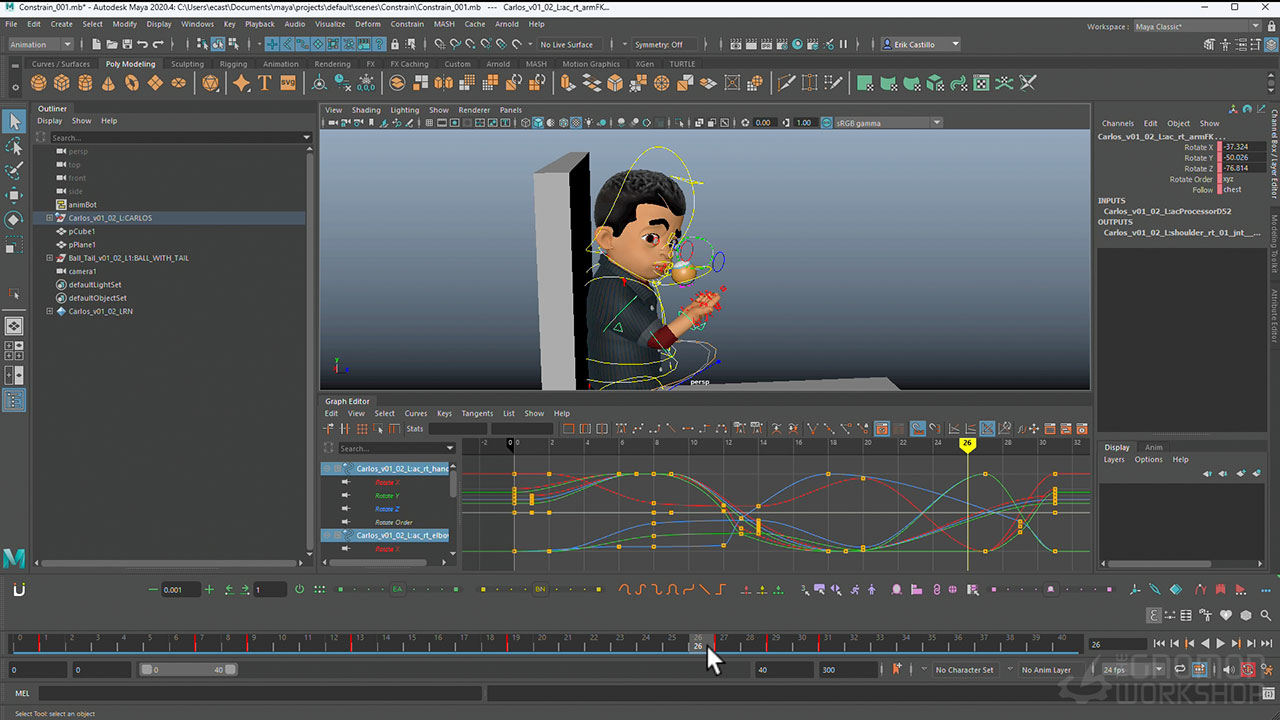Screen dimensions: 1280x720
Task: Activate the Select tool in the toolbox
Action: [14, 121]
